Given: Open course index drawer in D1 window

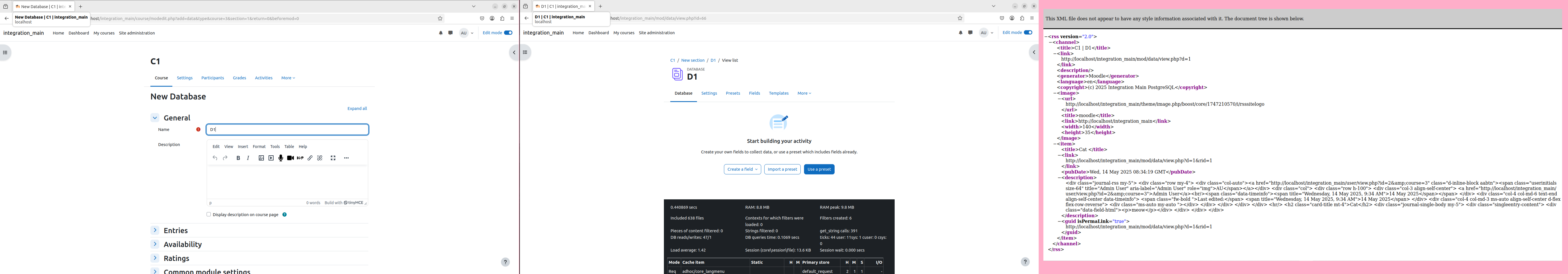Looking at the screenshot, I should click(x=525, y=52).
